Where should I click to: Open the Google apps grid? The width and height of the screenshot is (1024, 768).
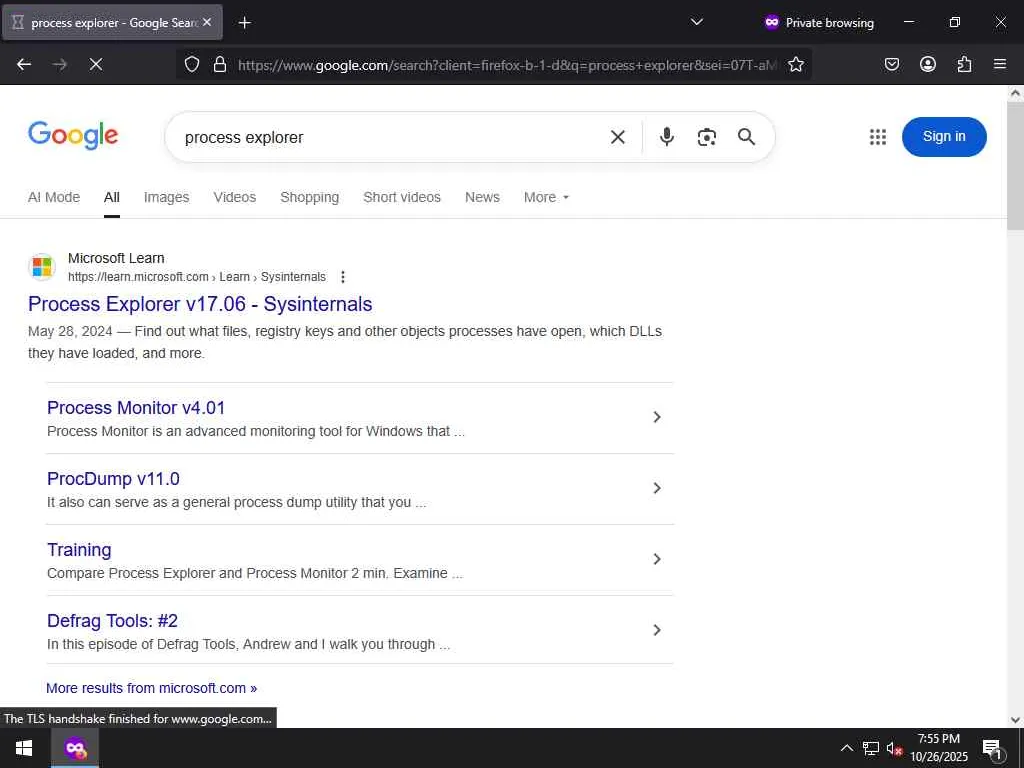pos(878,137)
